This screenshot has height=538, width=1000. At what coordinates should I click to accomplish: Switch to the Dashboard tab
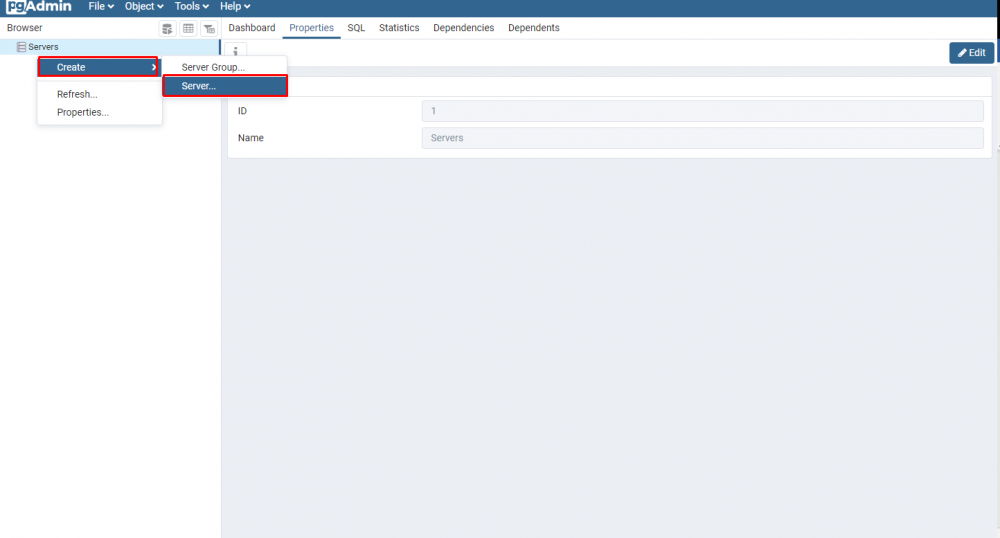(252, 28)
